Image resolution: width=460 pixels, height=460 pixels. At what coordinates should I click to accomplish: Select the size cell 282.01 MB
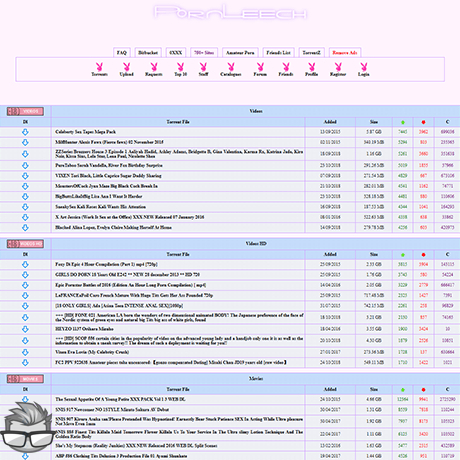pos(374,186)
